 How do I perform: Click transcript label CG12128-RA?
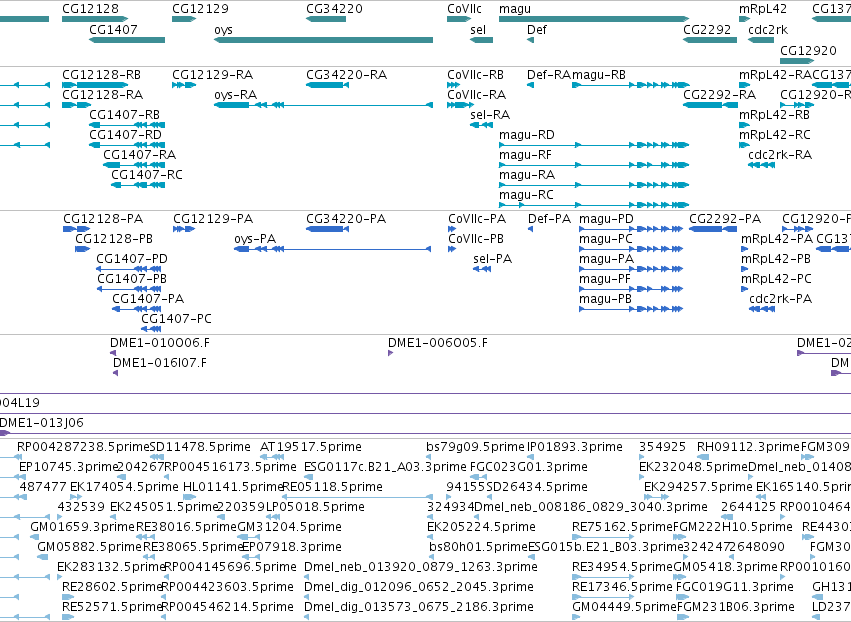click(103, 95)
